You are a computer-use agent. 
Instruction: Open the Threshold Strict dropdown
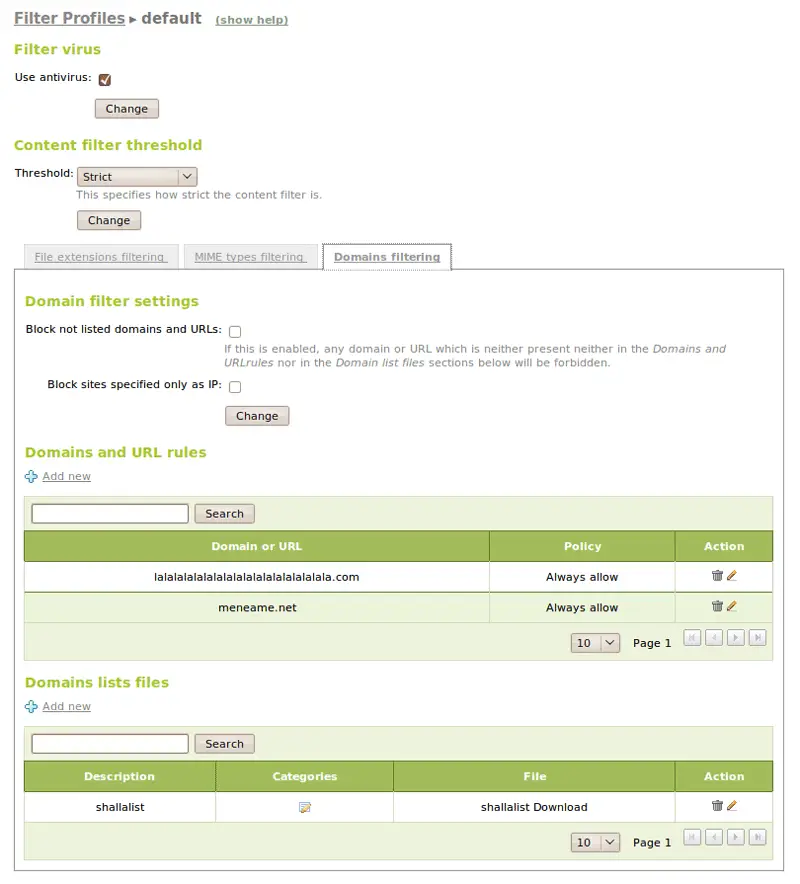tap(137, 176)
